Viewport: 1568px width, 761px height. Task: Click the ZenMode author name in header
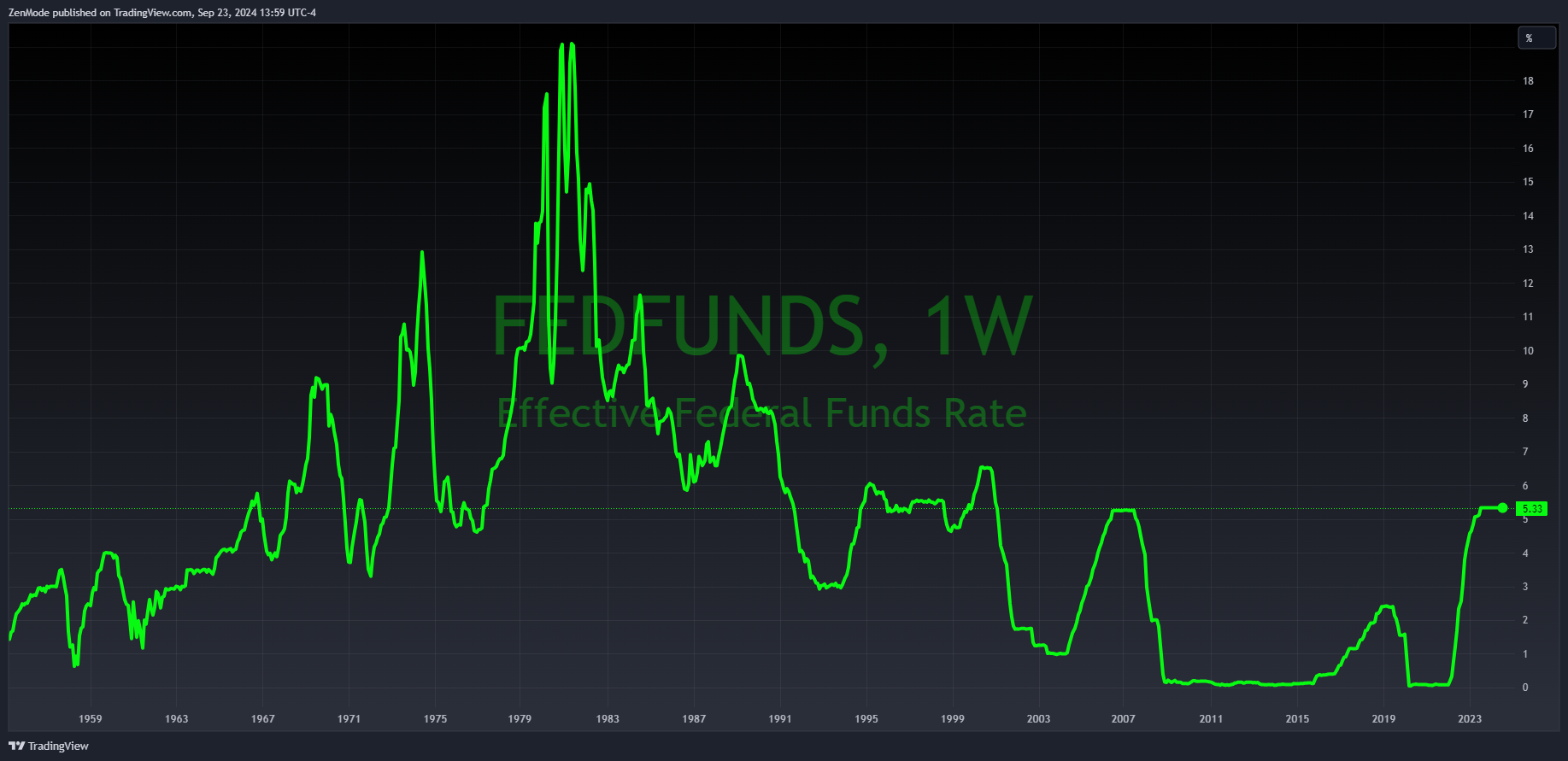[28, 13]
